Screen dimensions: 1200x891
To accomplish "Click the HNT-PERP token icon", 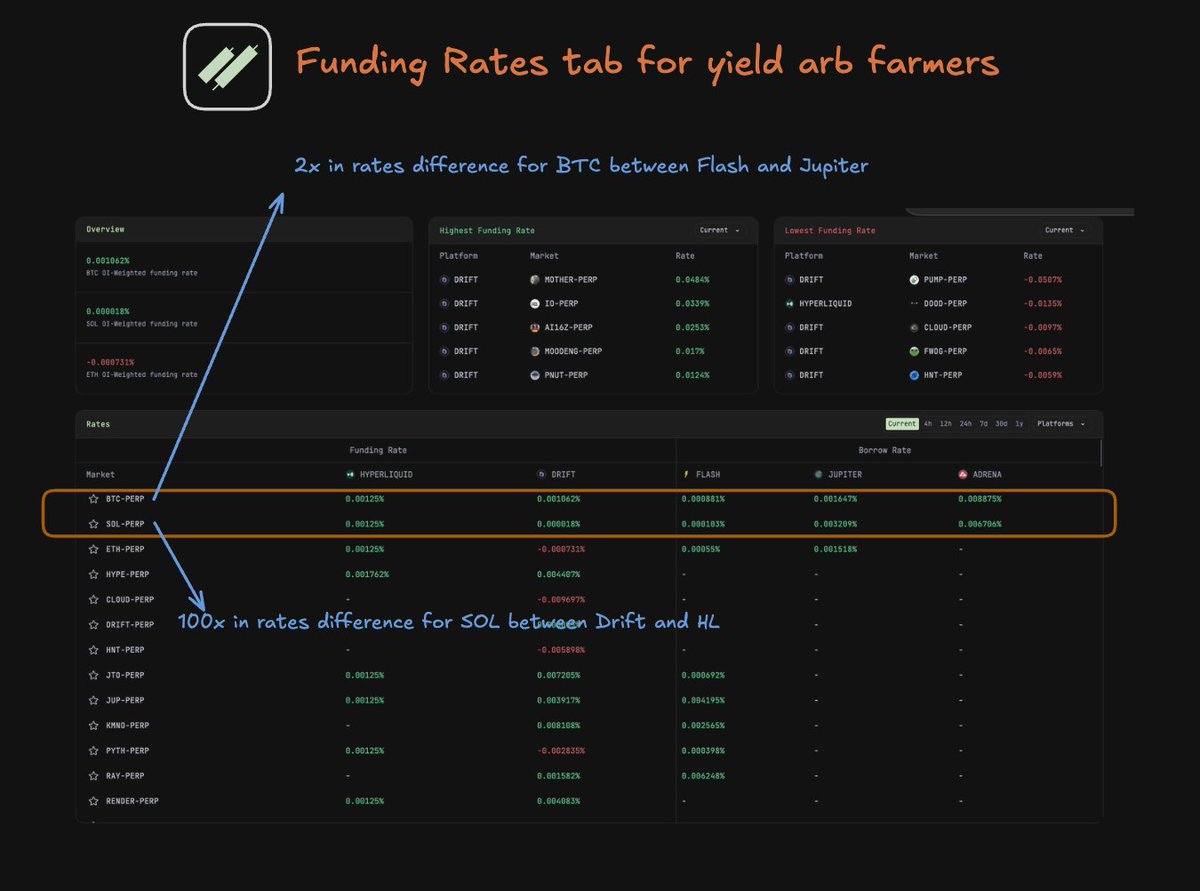I will coord(914,375).
